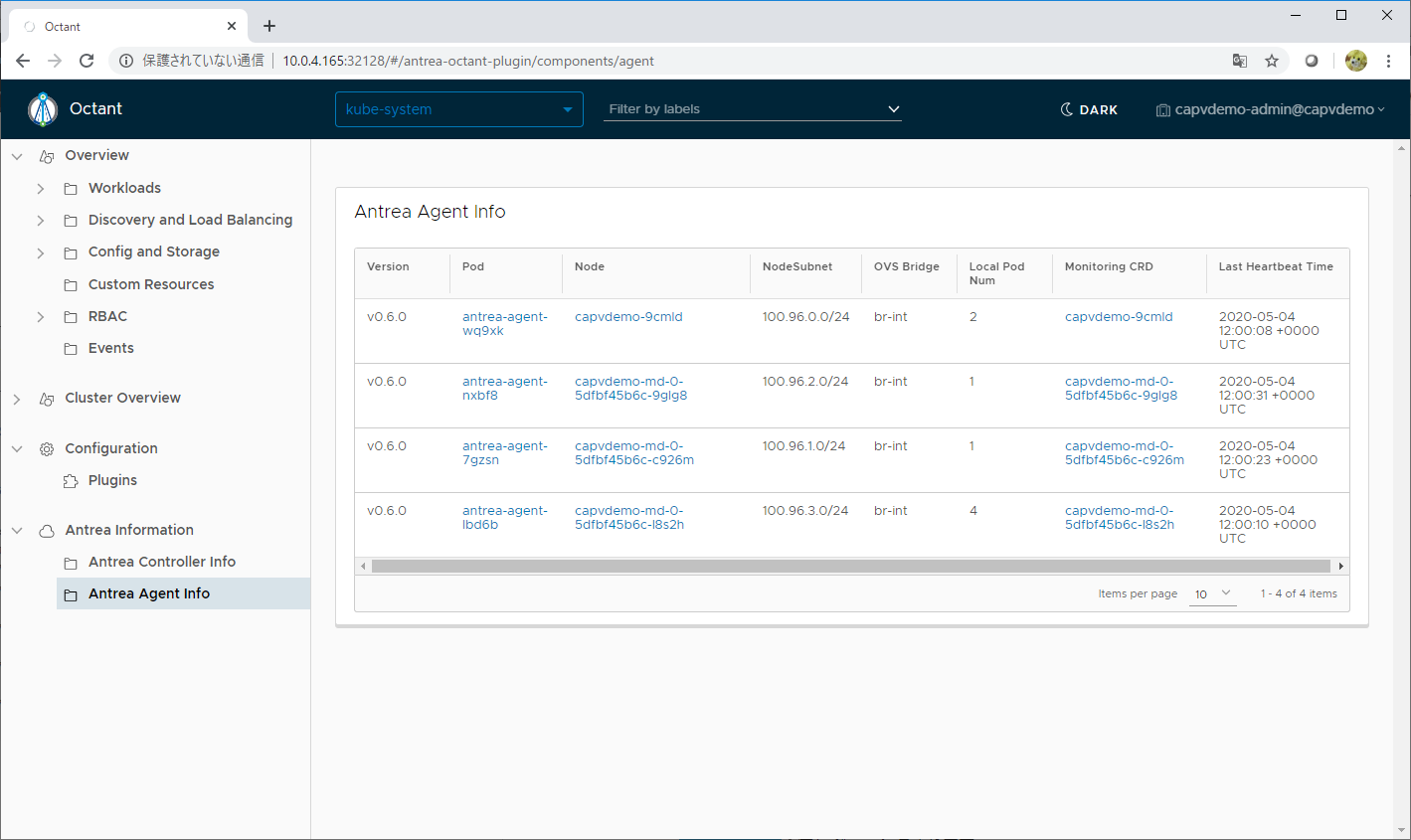Click the table scroll left arrow

(x=363, y=567)
